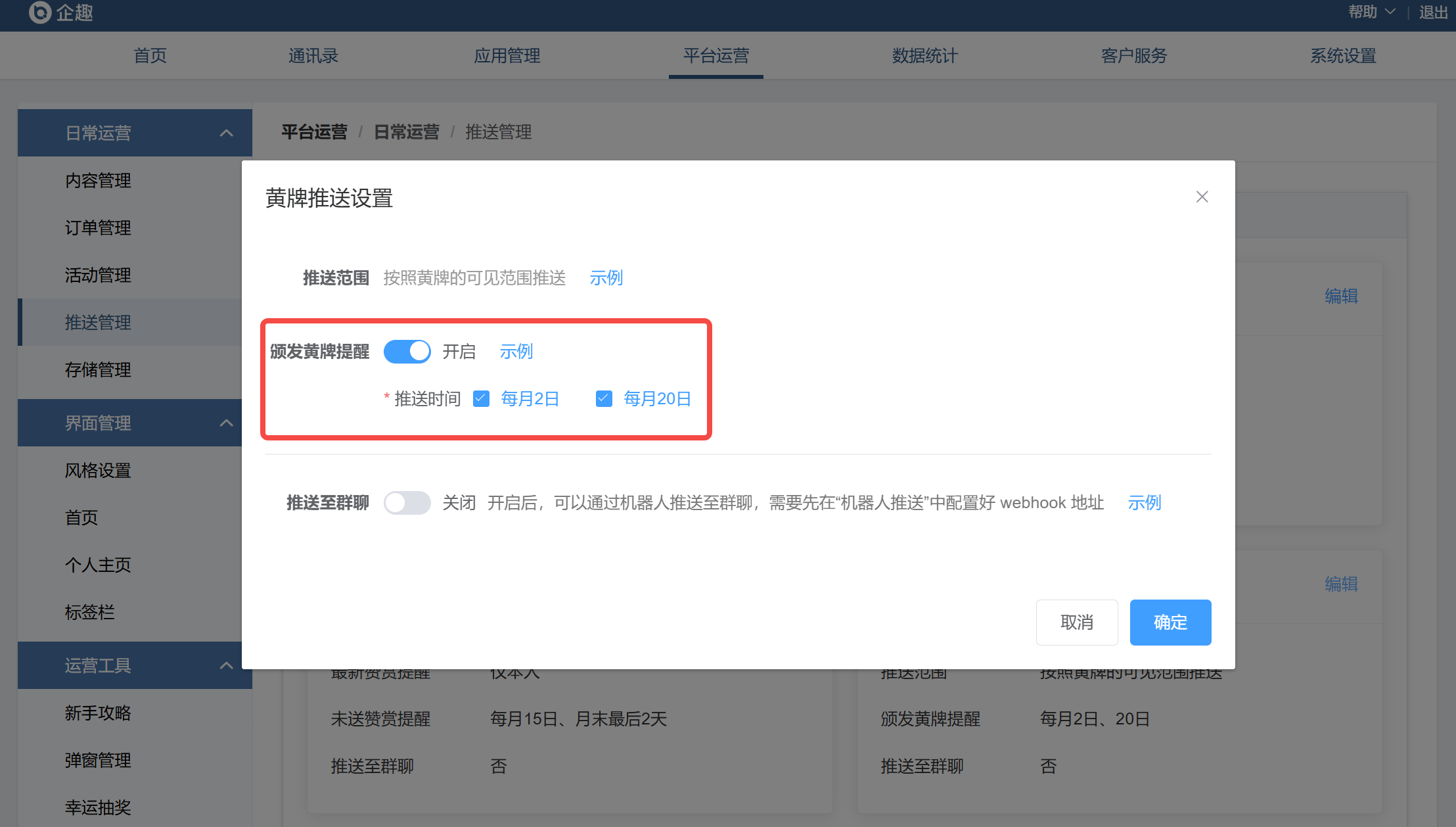Image resolution: width=1456 pixels, height=827 pixels.
Task: Click the 企趣 logo icon
Action: click(39, 12)
